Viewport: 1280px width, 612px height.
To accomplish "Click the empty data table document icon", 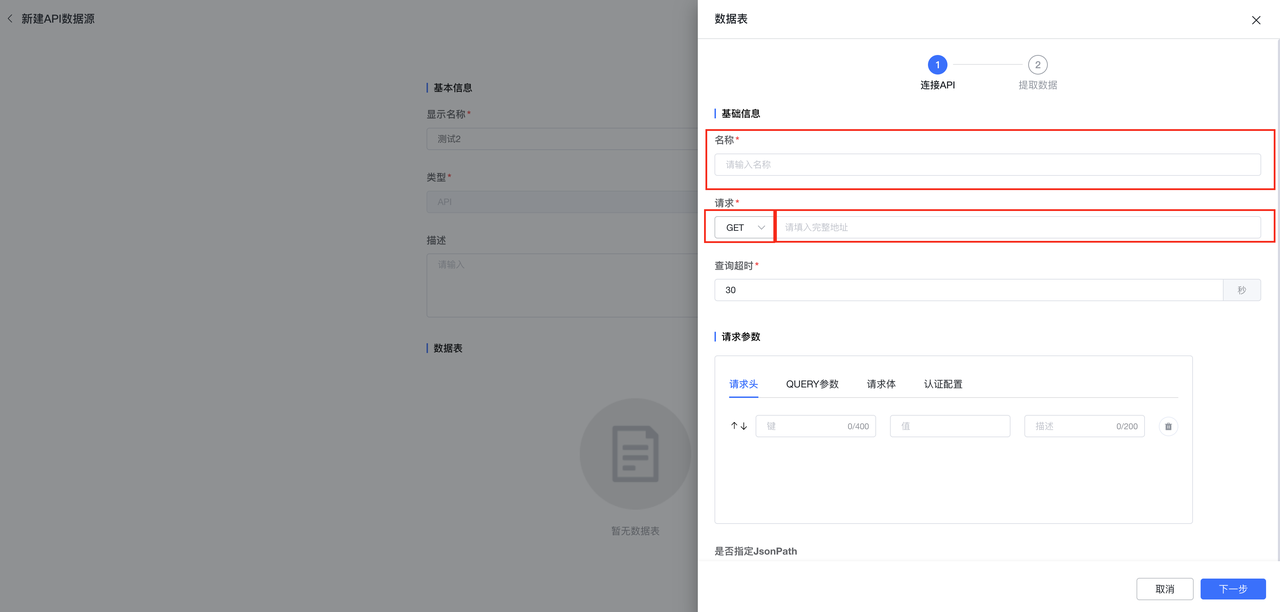I will [x=634, y=453].
